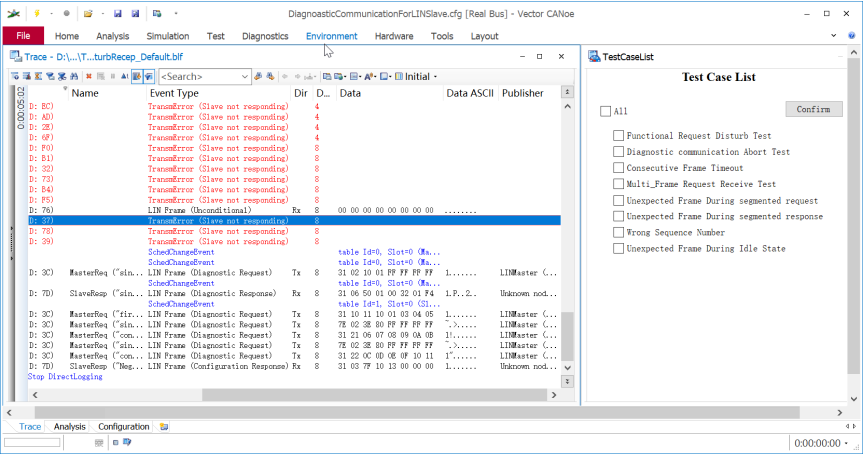
Task: Click the find next icon right of Search box
Action: (270, 77)
